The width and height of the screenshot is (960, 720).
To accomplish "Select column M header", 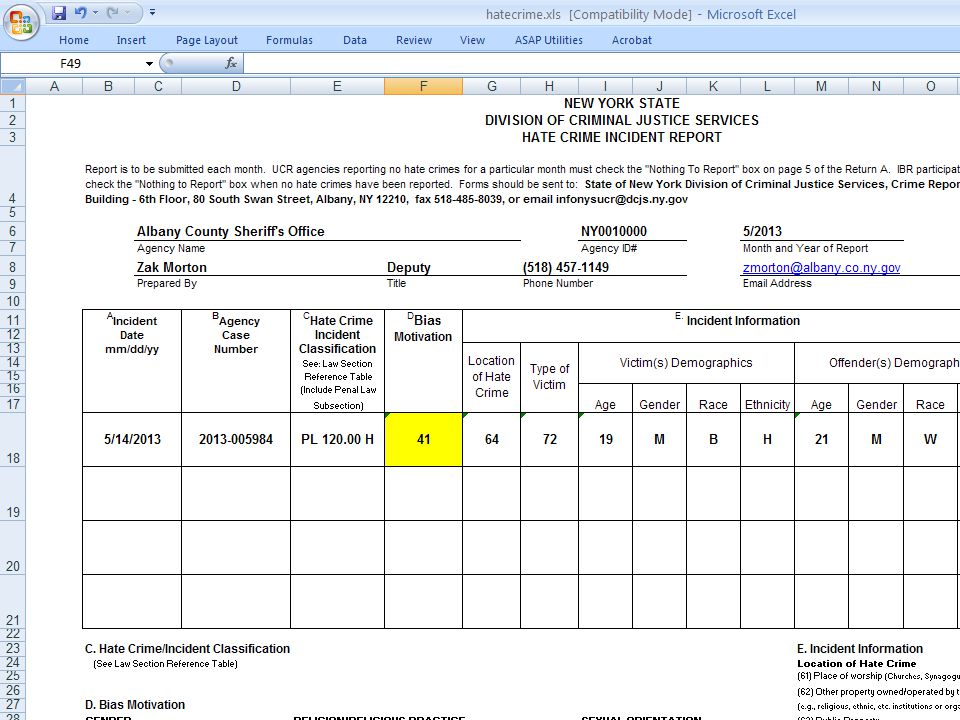I will (x=821, y=86).
